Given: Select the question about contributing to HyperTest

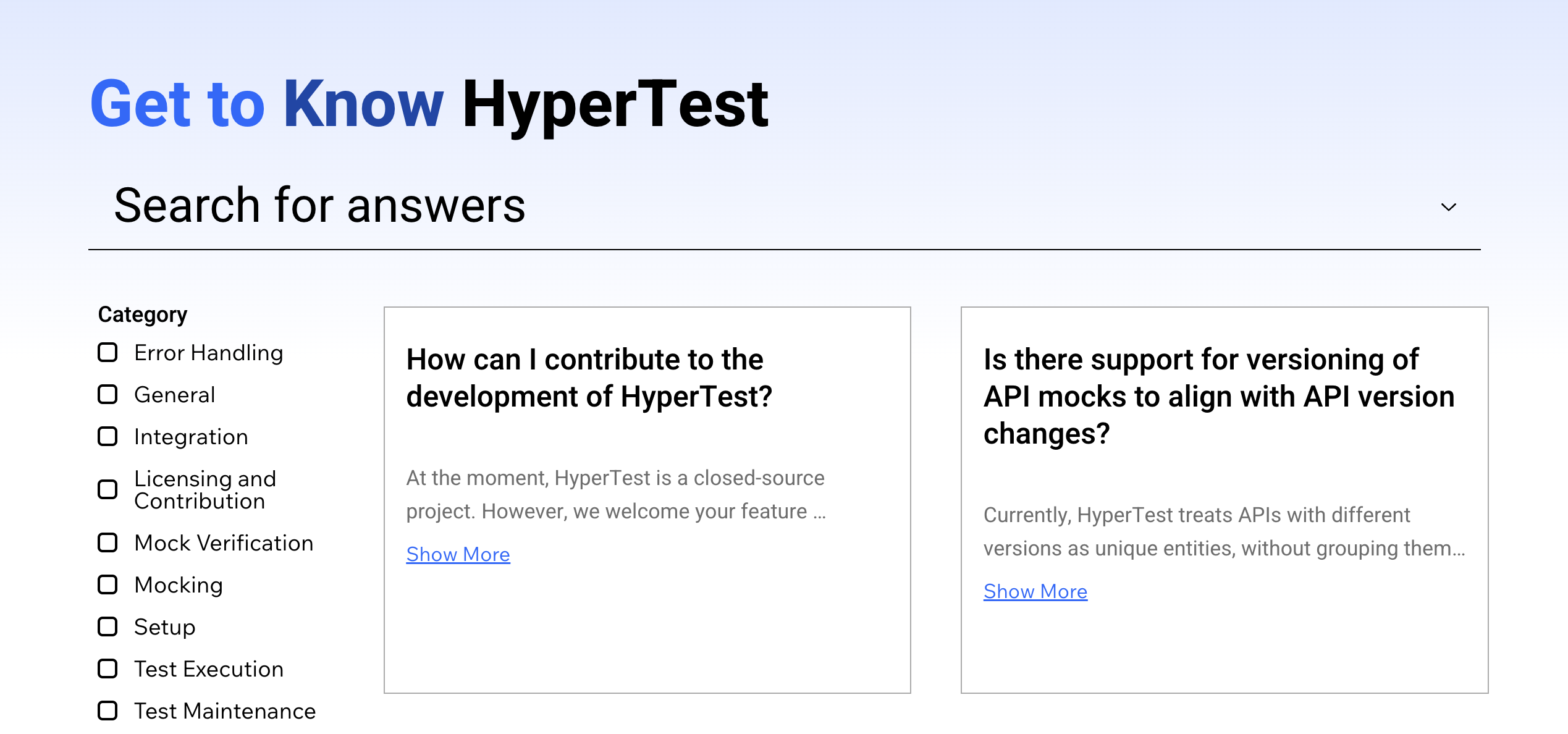Looking at the screenshot, I should pos(585,378).
